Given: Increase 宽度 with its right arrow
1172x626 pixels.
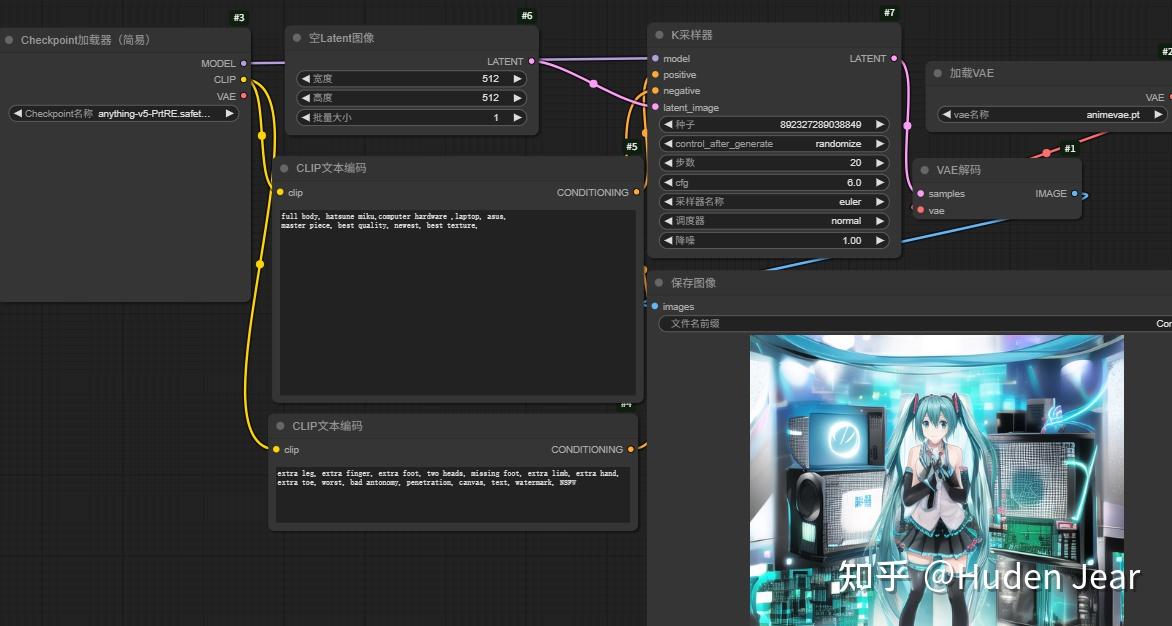Looking at the screenshot, I should tap(517, 78).
